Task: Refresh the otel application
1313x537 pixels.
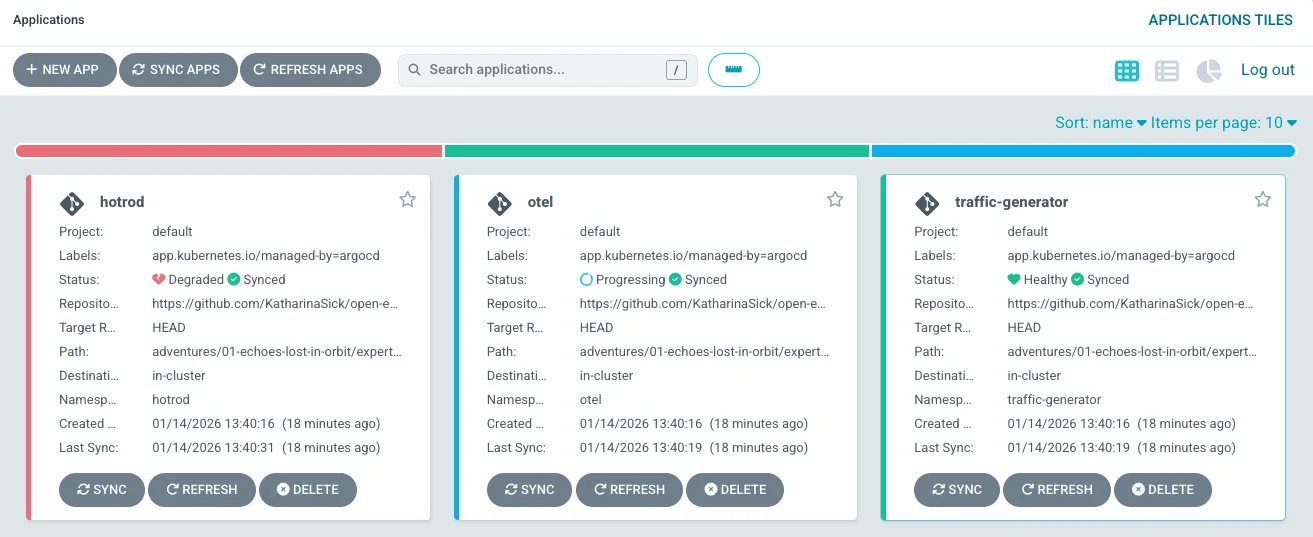Action: [x=630, y=490]
